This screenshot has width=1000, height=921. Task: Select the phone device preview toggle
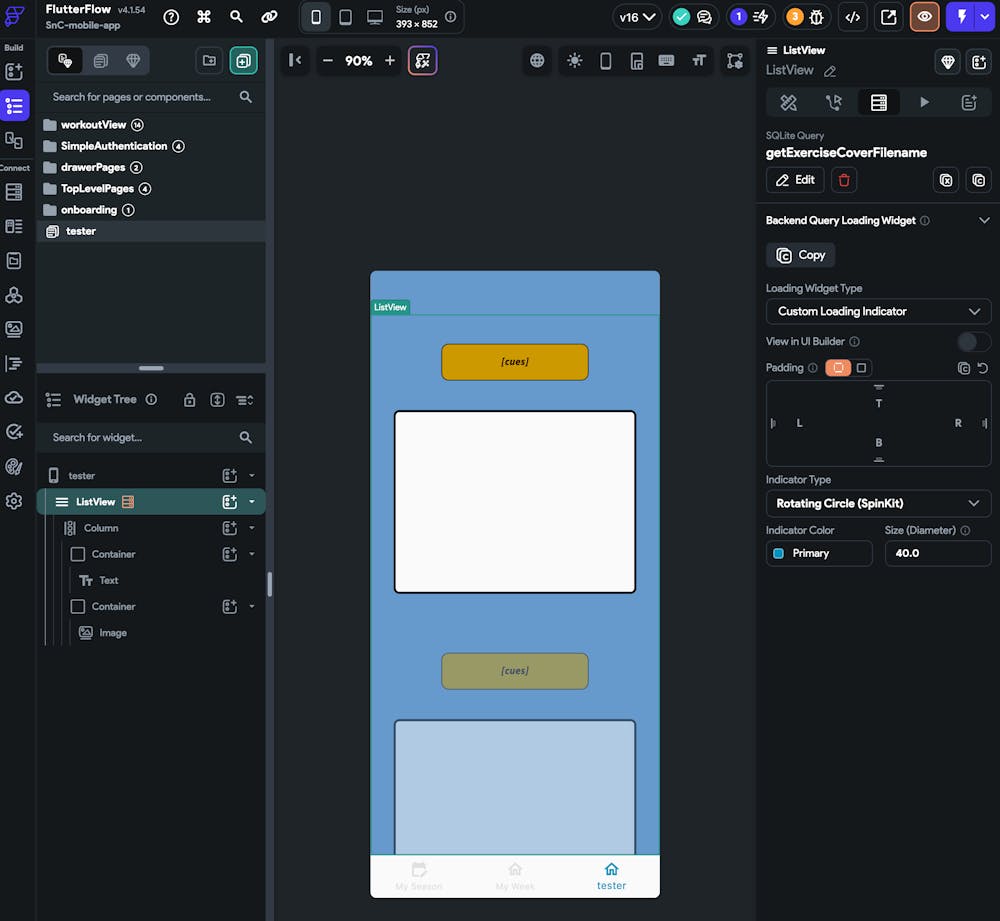tap(316, 17)
